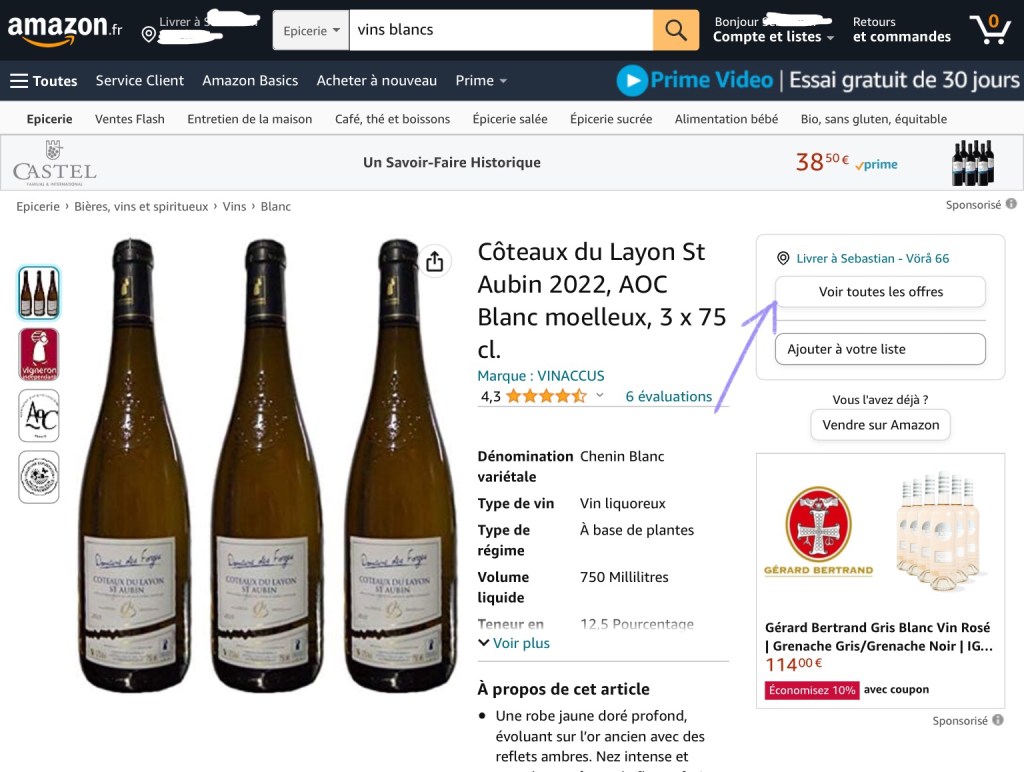This screenshot has height=772, width=1024.
Task: Click the orange search magnifier button
Action: [x=676, y=30]
